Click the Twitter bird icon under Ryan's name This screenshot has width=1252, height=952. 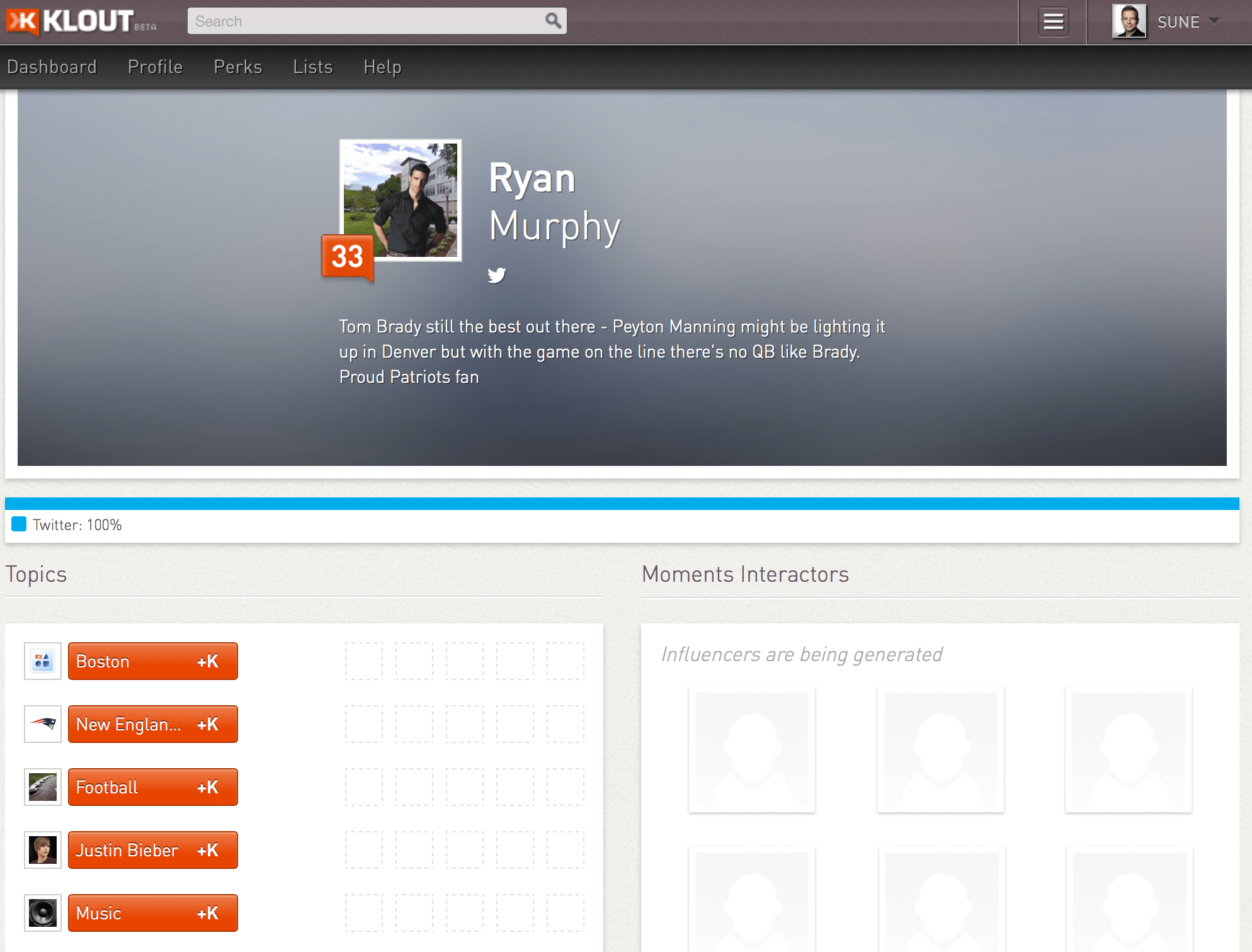tap(497, 275)
